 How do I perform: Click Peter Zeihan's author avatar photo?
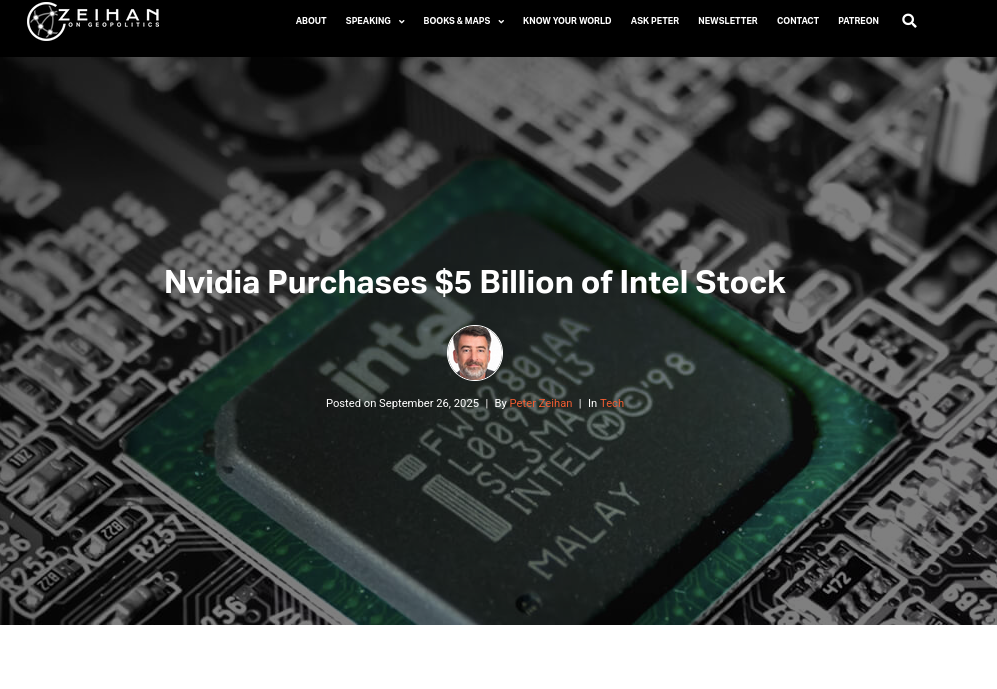[x=474, y=353]
